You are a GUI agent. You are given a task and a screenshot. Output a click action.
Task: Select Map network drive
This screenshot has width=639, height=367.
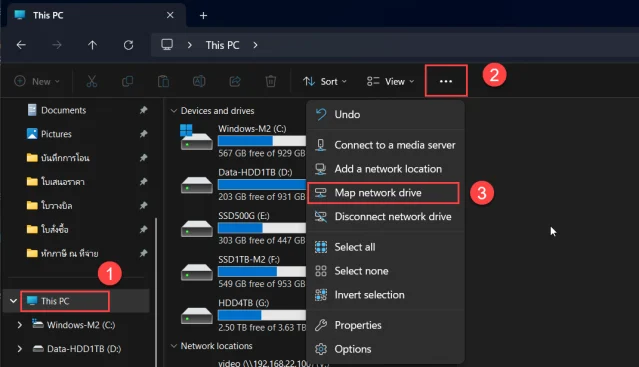click(383, 193)
